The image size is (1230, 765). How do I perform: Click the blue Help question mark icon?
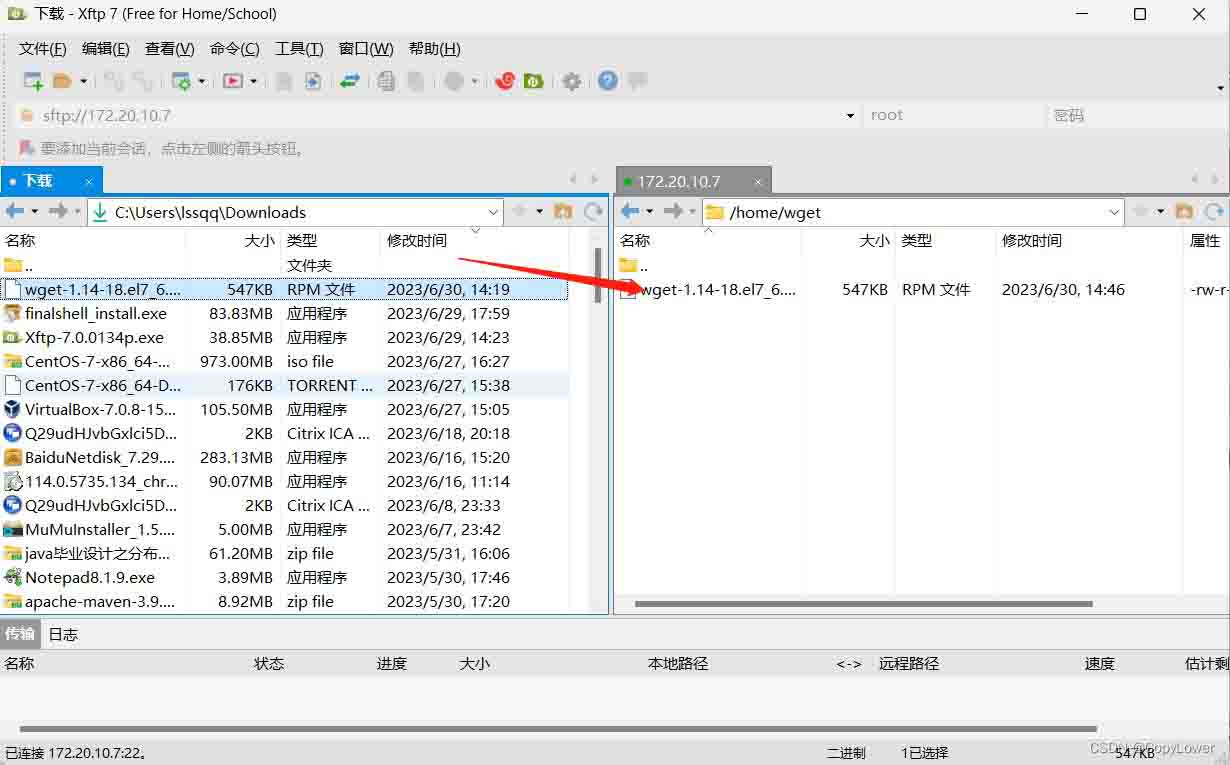point(607,81)
